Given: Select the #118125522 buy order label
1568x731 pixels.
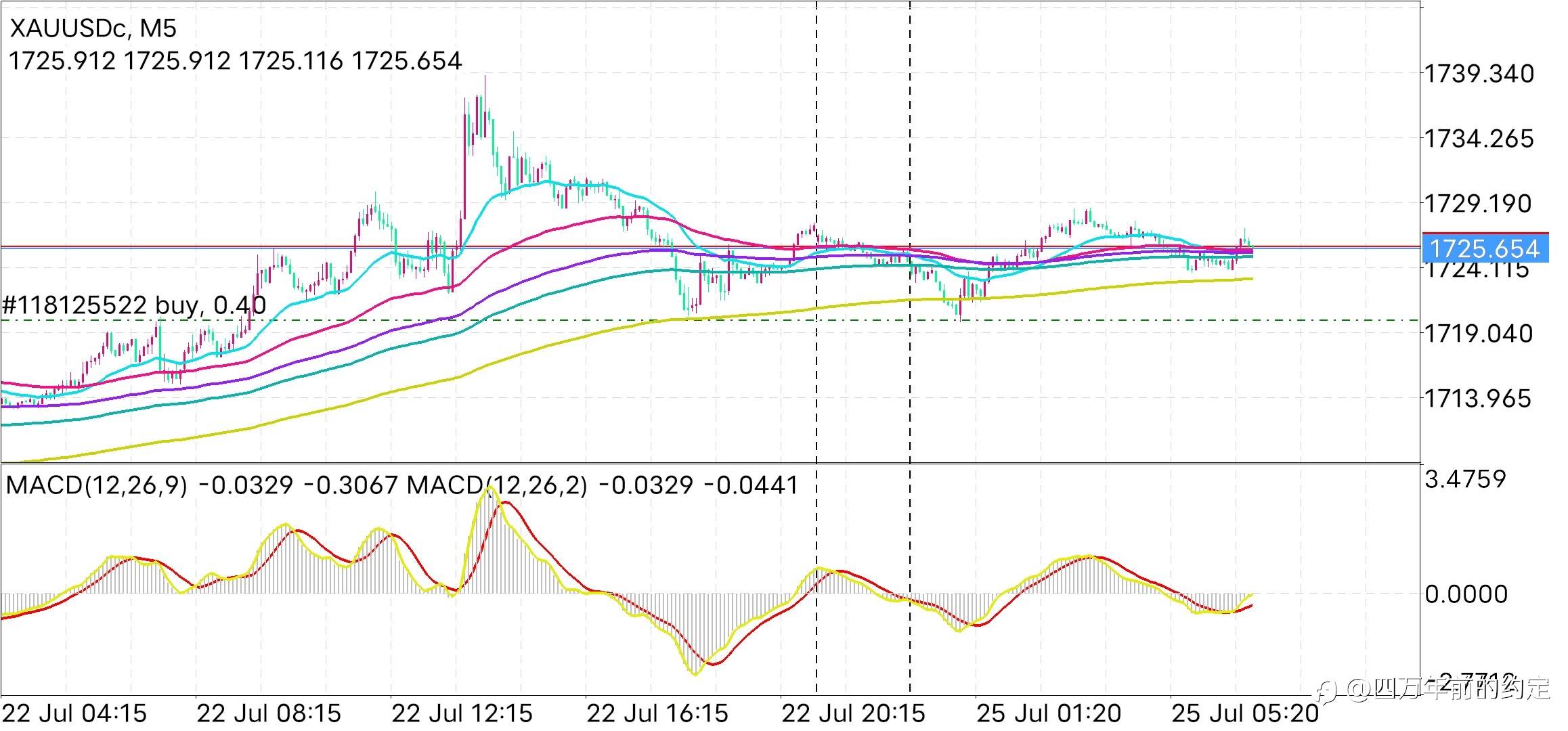Looking at the screenshot, I should pos(134,306).
